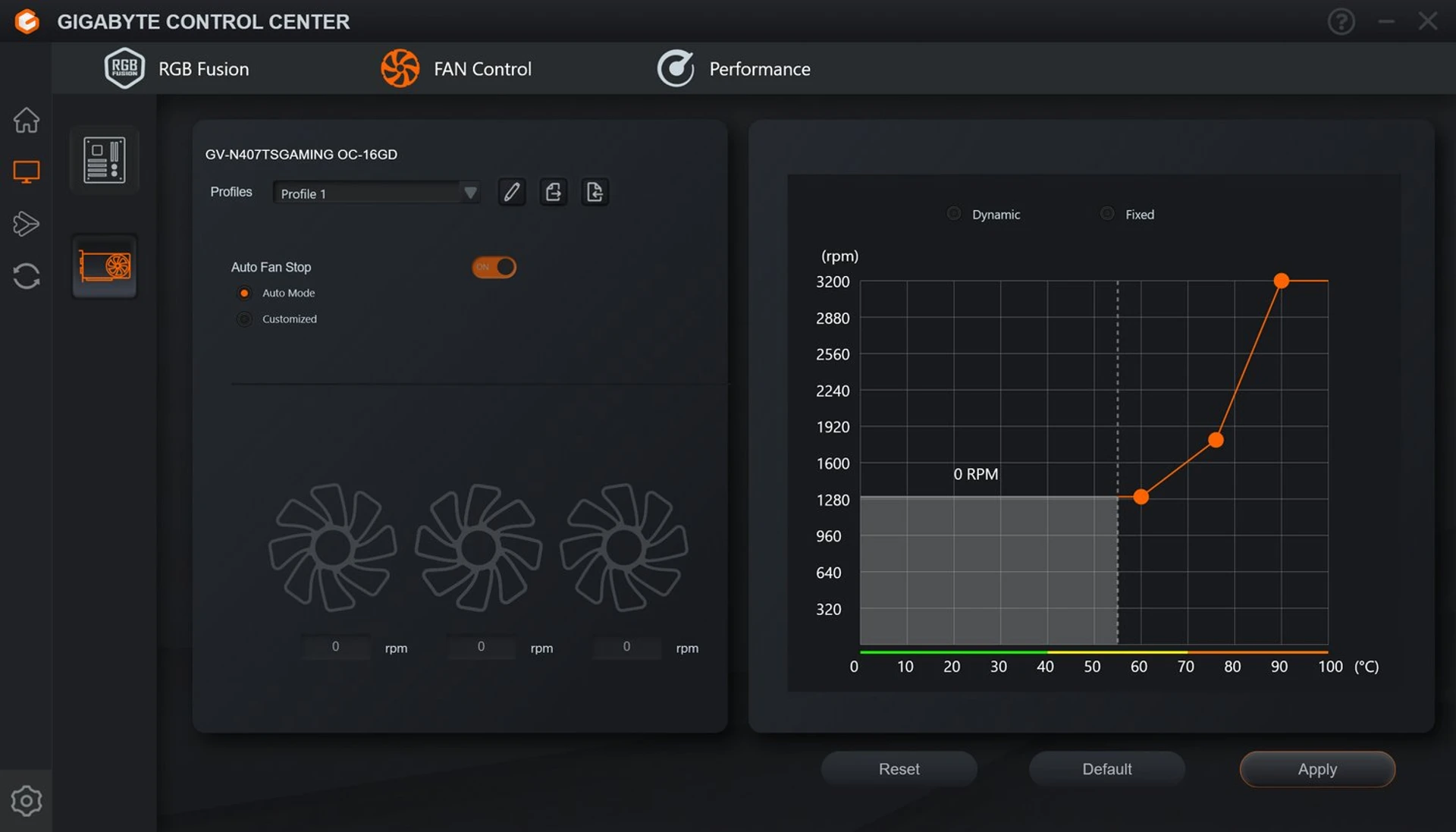Click the middle fan blade icon
The height and width of the screenshot is (832, 1456).
479,548
